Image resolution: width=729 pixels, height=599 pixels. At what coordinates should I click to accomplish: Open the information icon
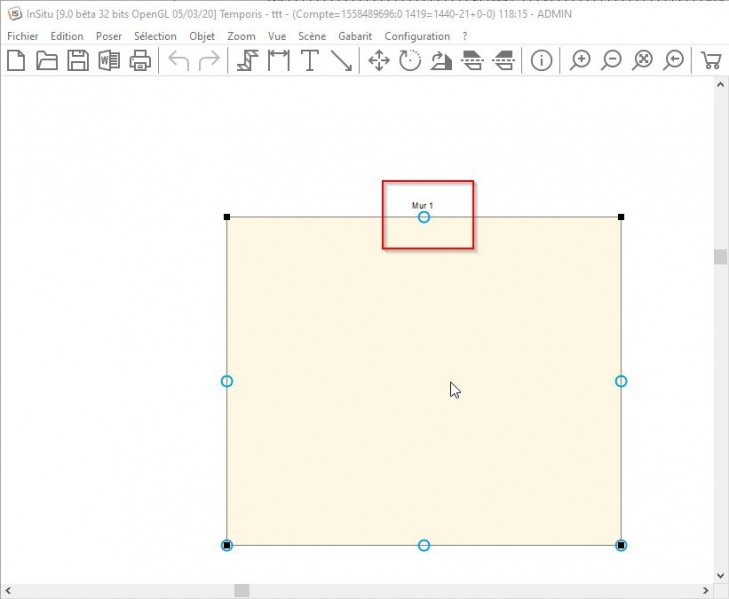(541, 61)
